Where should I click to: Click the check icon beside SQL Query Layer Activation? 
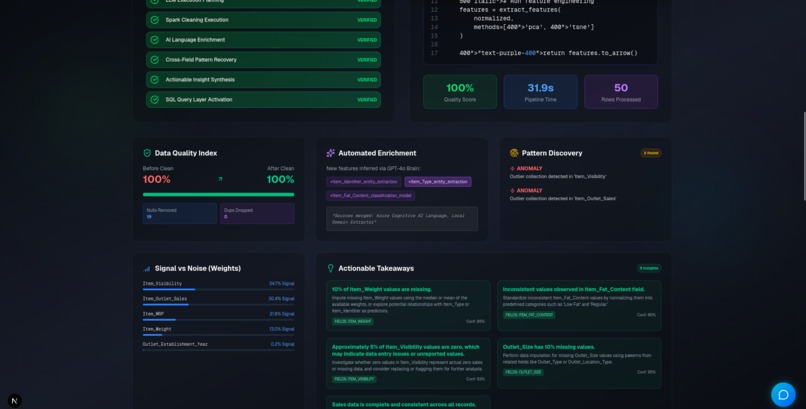(154, 100)
